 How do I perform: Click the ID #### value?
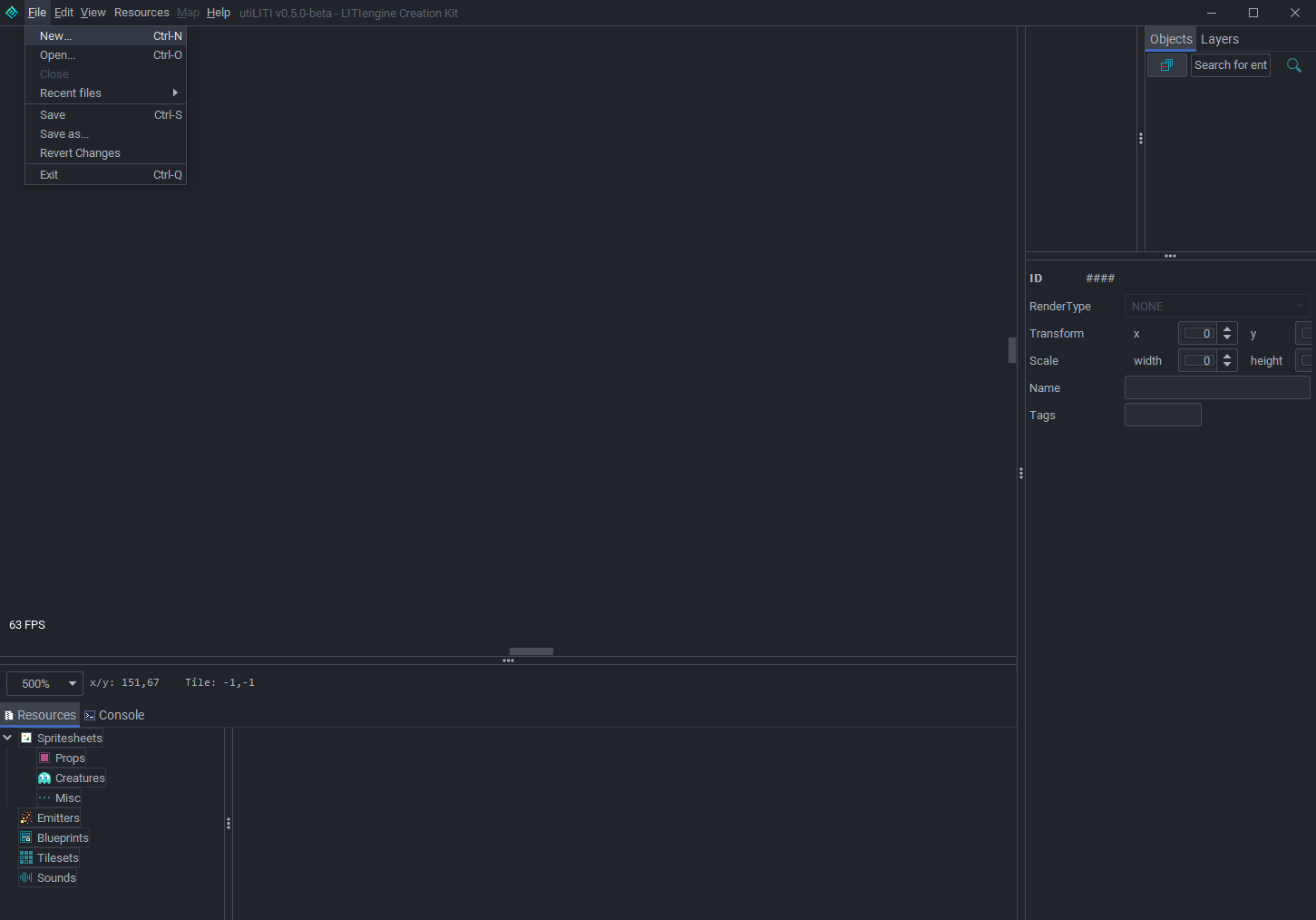(1100, 279)
